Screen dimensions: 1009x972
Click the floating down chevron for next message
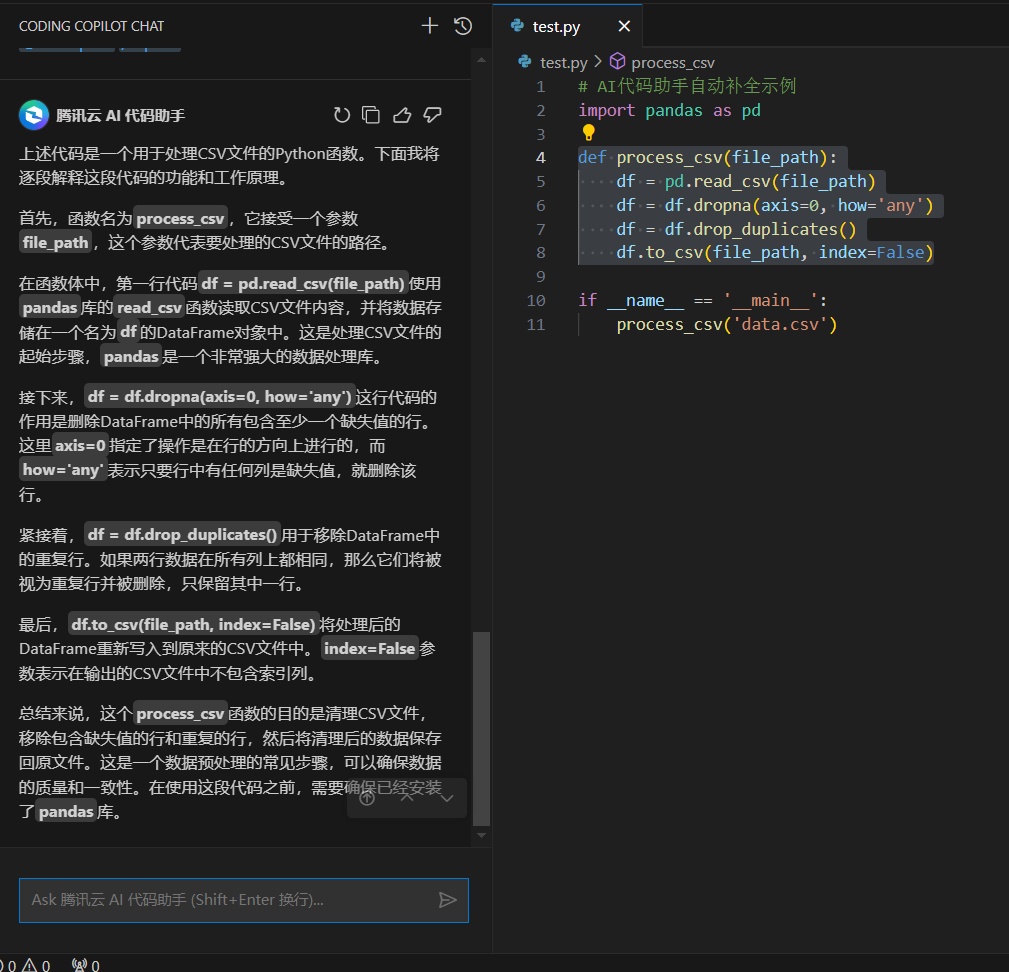tap(447, 798)
